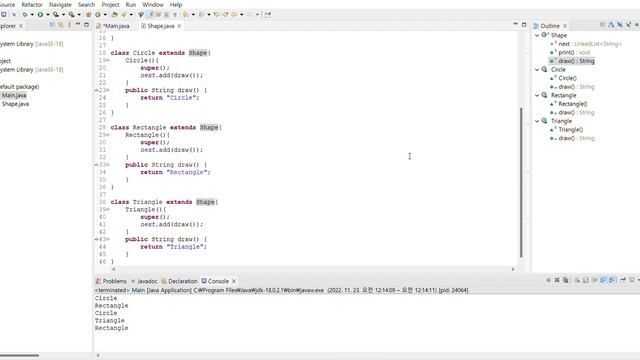The height and width of the screenshot is (360, 640).
Task: Toggle Word Wrap in Console toolbar
Action: coord(595,280)
